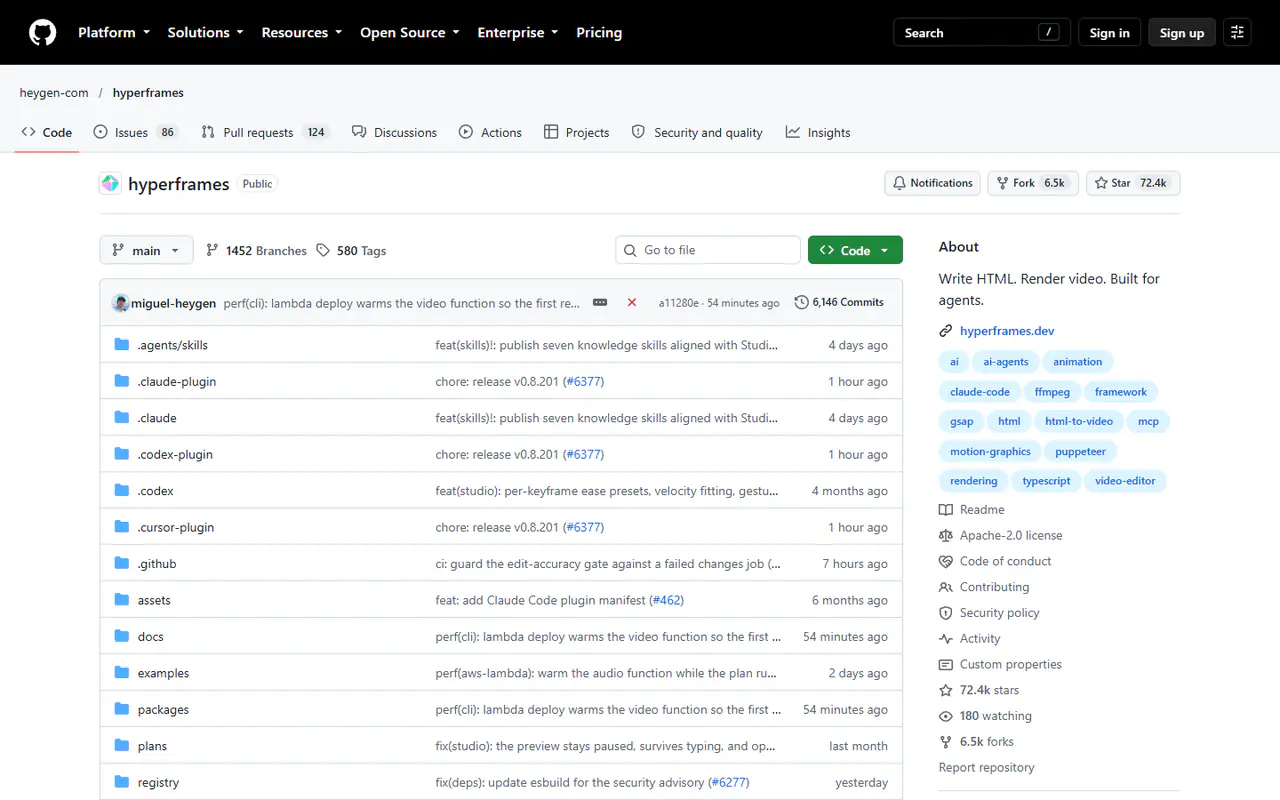The image size is (1280, 800).
Task: Click the heygen-com owner breadcrumb link
Action: coord(54,93)
